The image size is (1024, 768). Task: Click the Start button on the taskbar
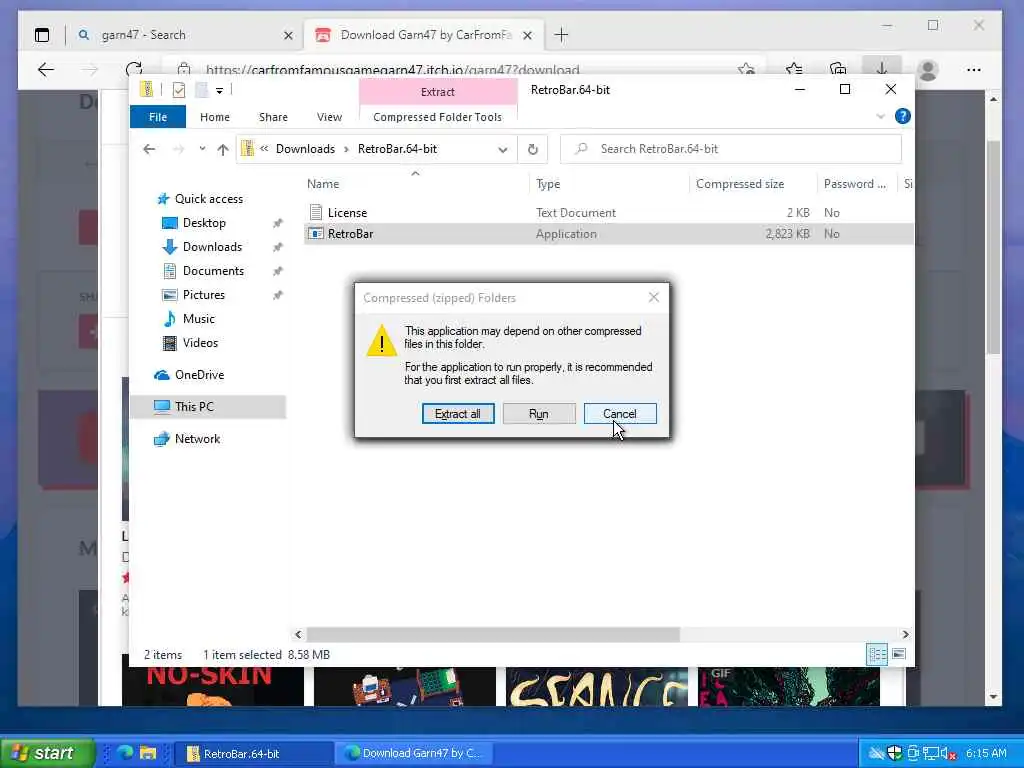coord(48,752)
